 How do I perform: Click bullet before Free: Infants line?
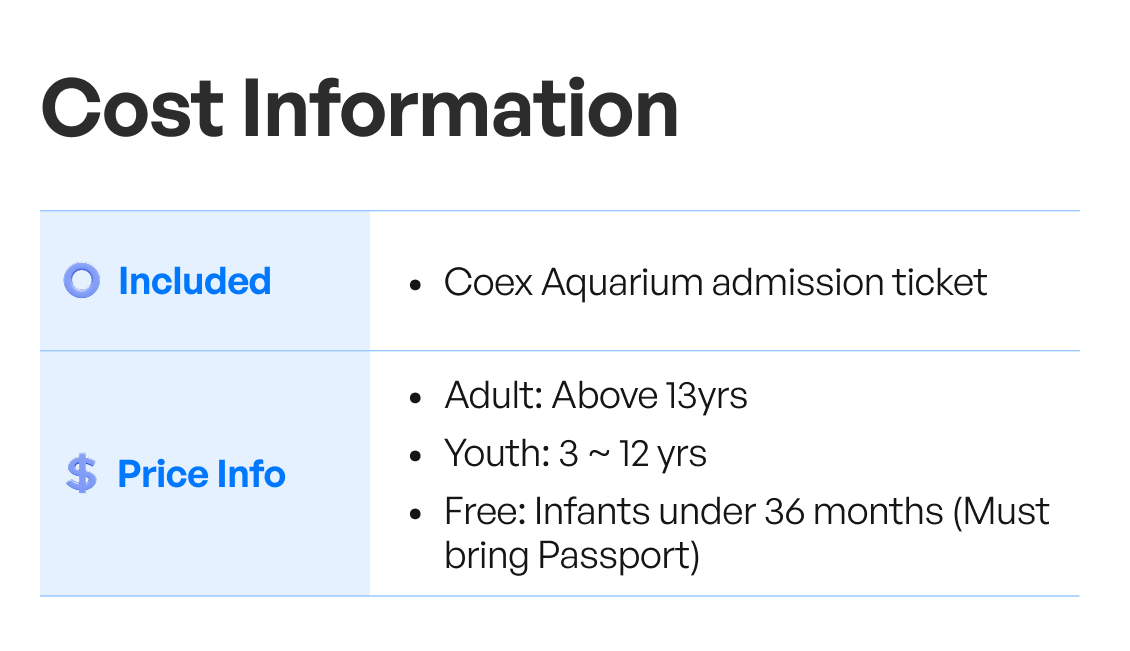(414, 514)
